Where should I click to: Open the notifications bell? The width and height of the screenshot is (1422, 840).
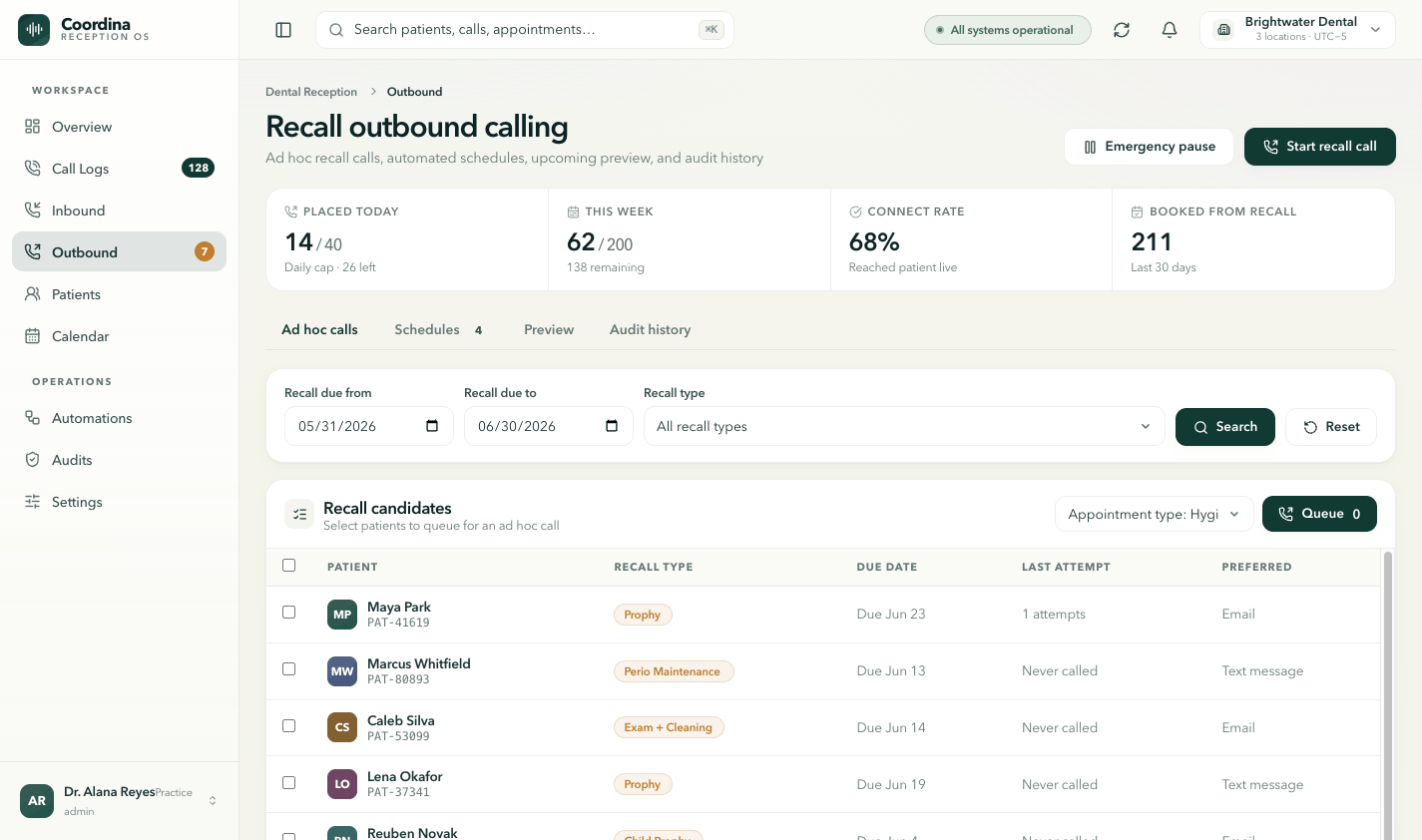[1170, 30]
